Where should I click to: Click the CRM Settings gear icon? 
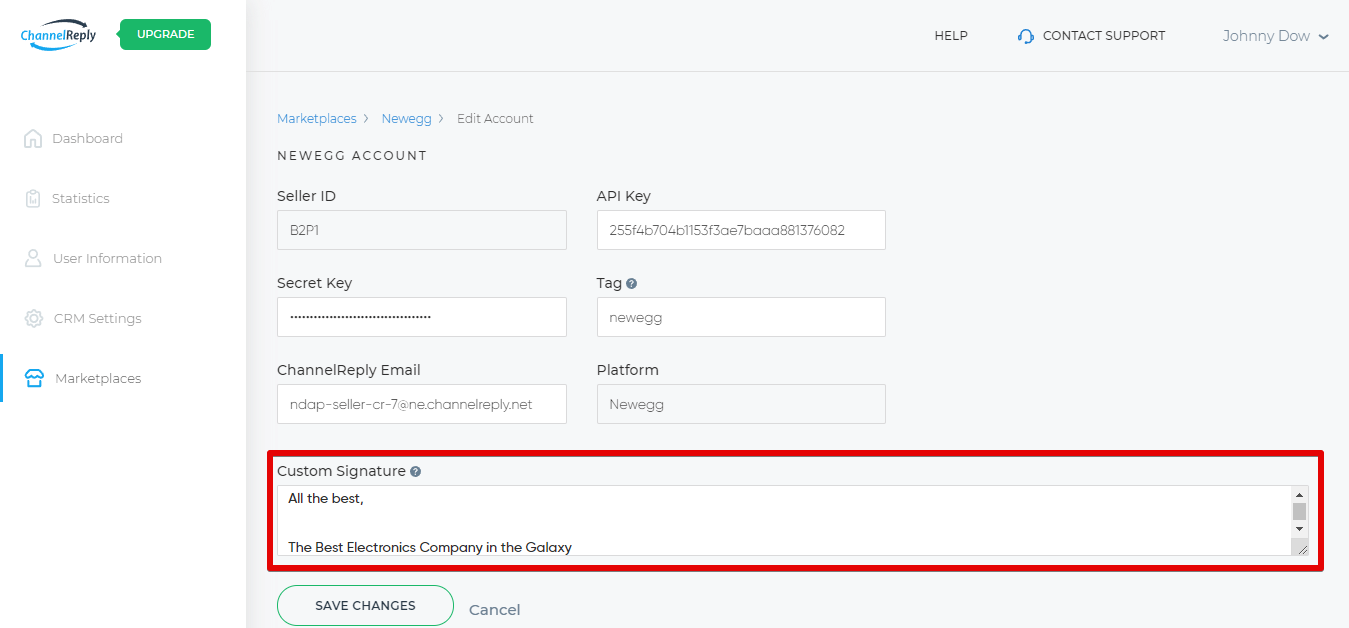(x=34, y=319)
